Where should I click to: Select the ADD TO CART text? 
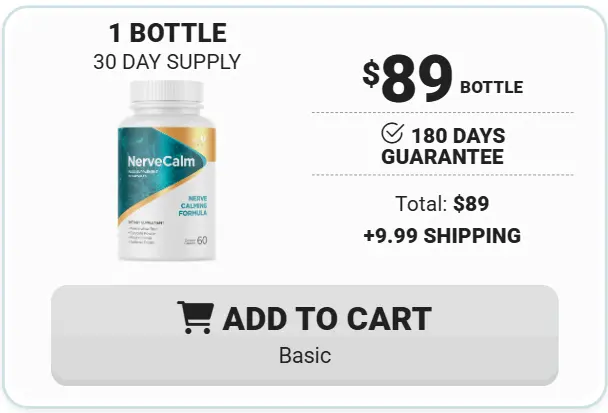327,319
